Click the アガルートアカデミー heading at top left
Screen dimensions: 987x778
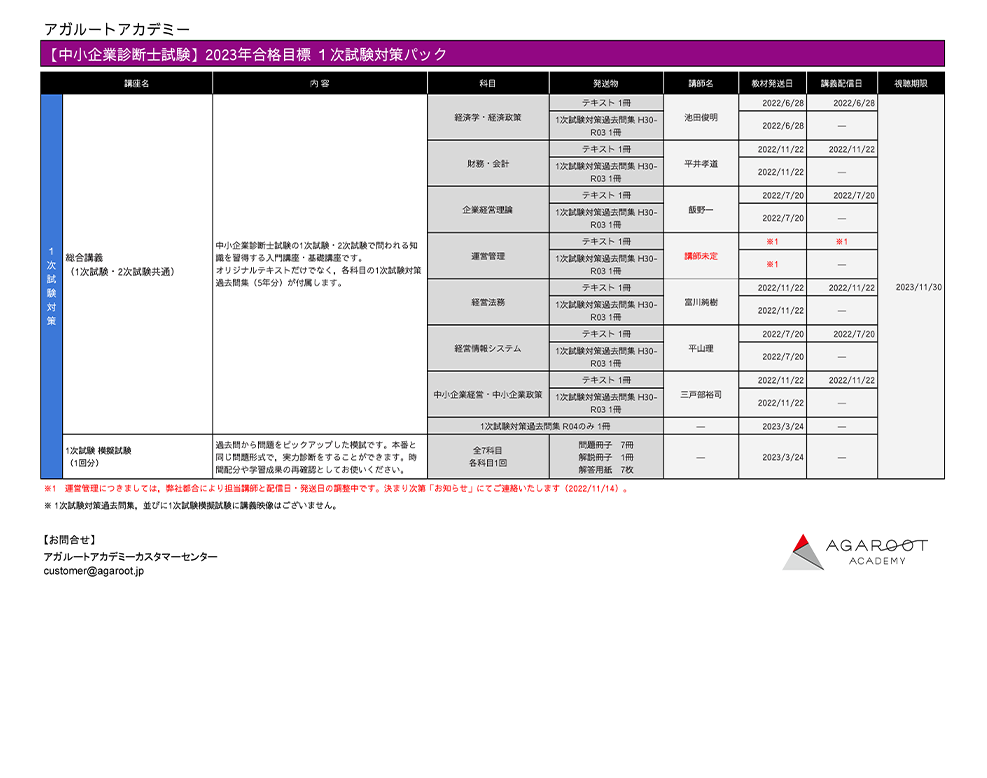(x=117, y=30)
